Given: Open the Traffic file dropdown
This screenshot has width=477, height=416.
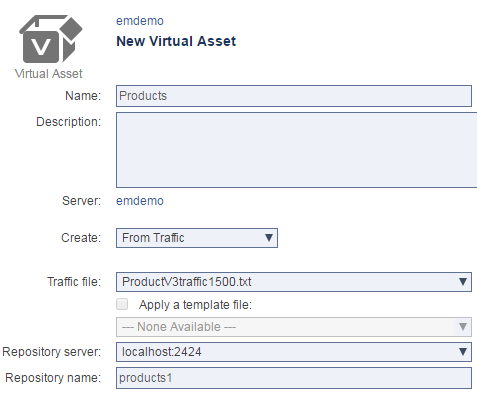Looking at the screenshot, I should [x=294, y=282].
